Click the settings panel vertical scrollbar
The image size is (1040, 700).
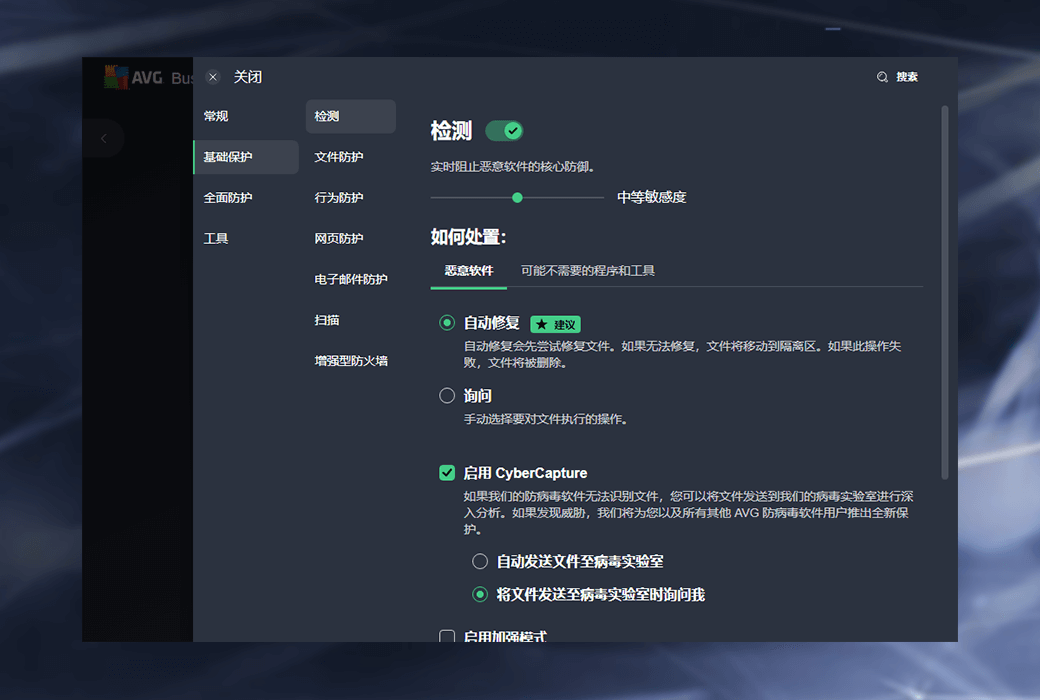(x=944, y=290)
